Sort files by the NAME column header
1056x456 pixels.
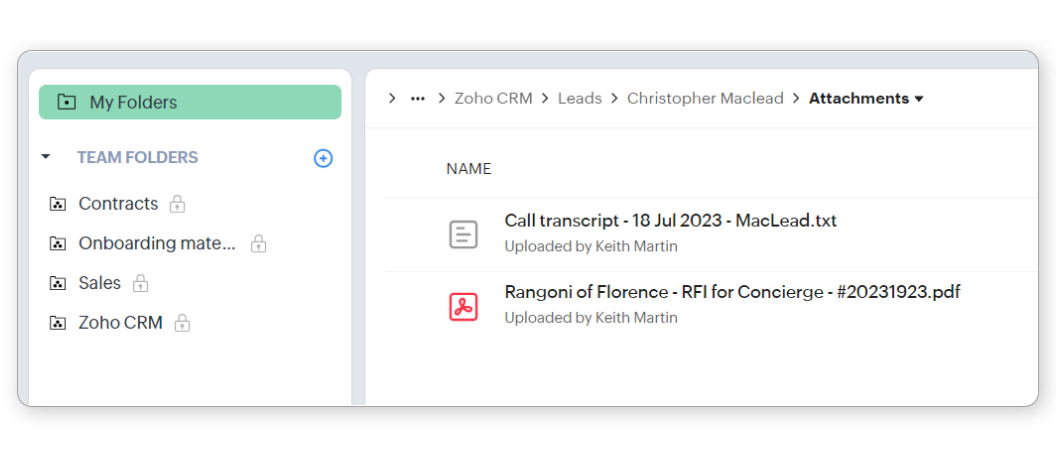(468, 169)
